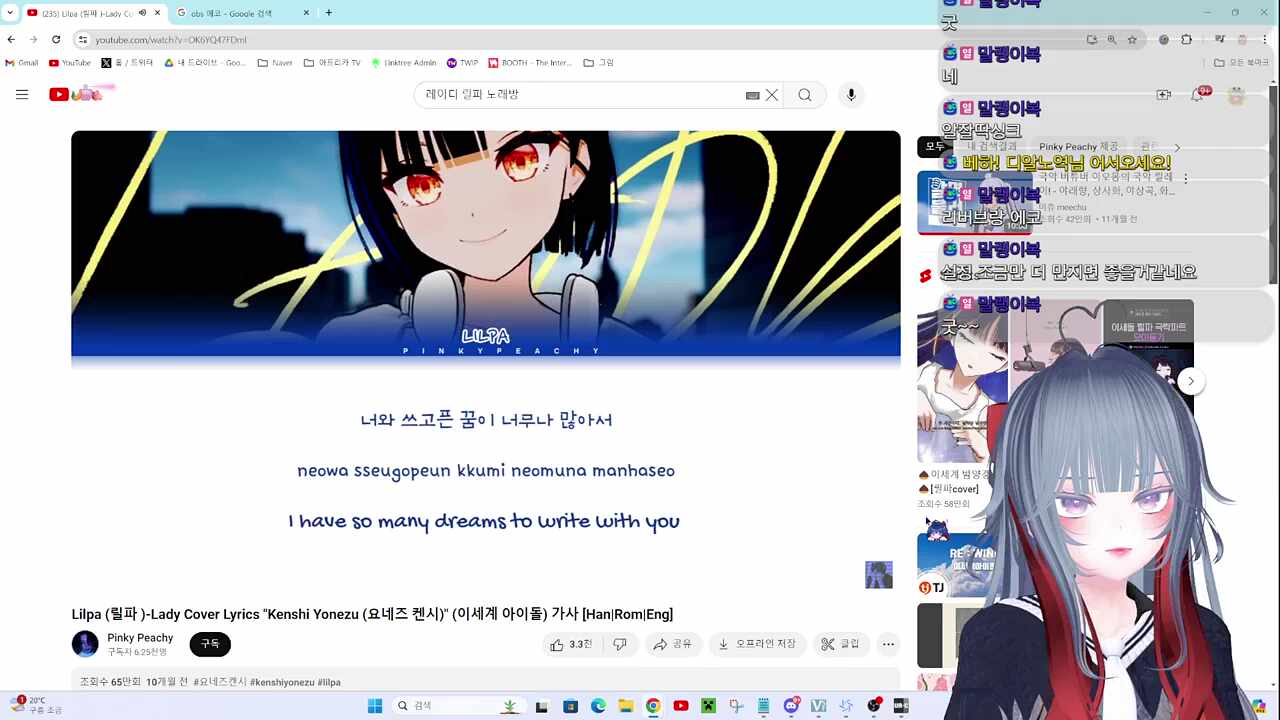This screenshot has width=1280, height=720.
Task: Open BOOTH bookmark
Action: coord(530,63)
